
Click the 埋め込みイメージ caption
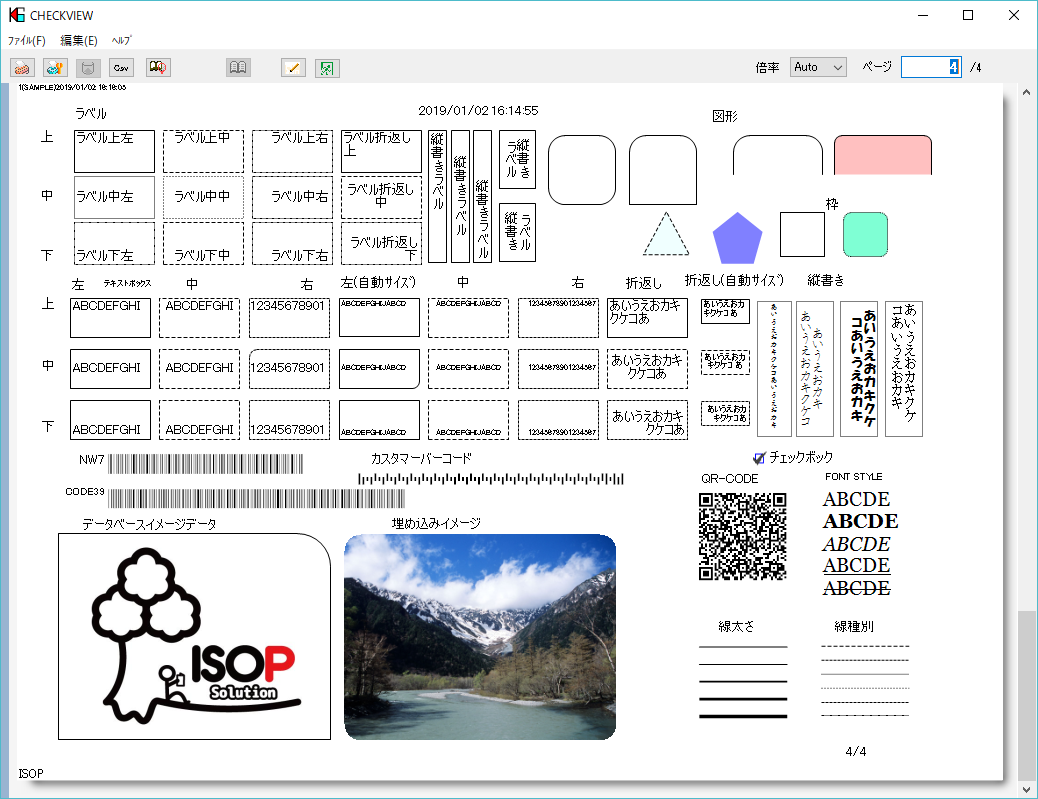pyautogui.click(x=436, y=523)
